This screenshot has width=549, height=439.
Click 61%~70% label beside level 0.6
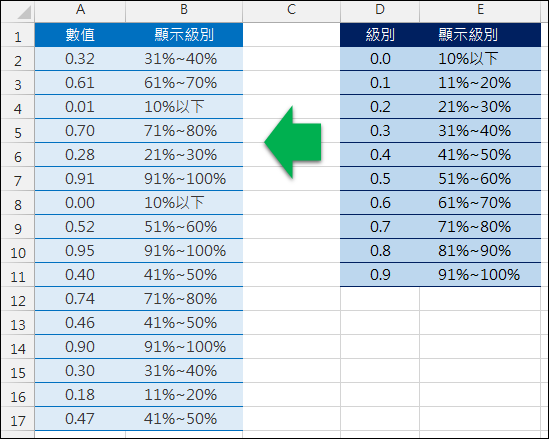(480, 203)
